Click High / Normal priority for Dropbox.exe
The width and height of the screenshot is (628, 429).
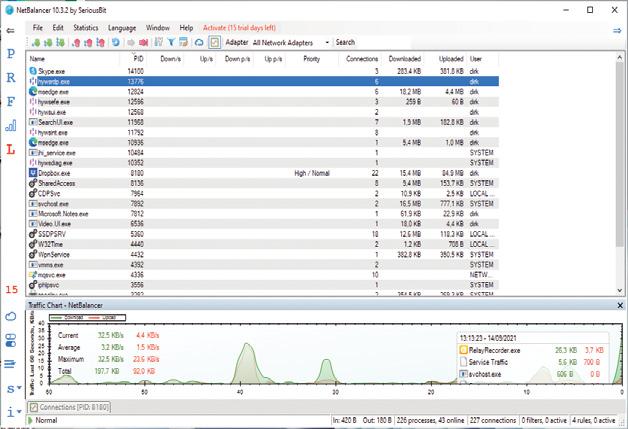312,173
